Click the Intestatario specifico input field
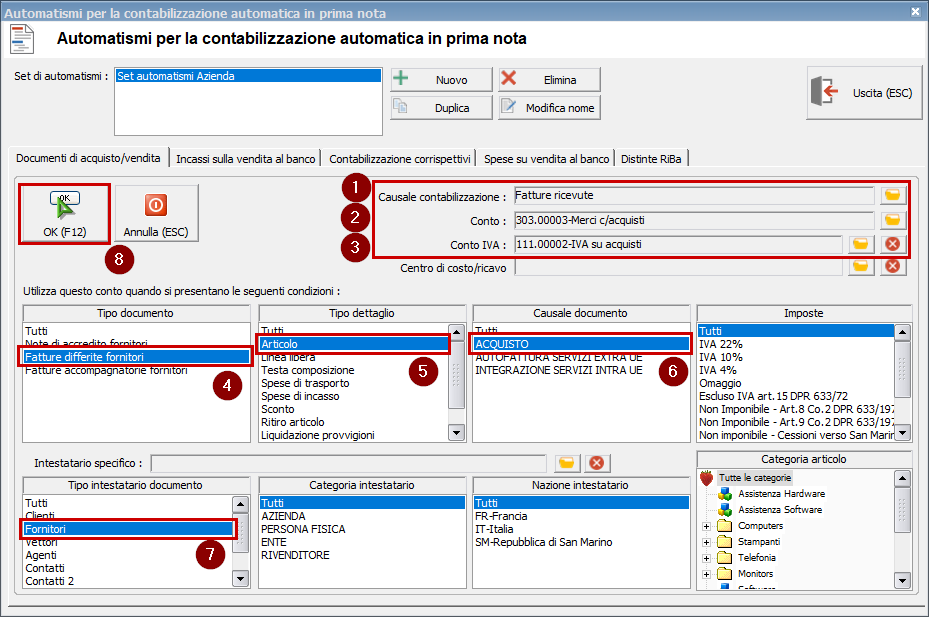 tap(348, 463)
